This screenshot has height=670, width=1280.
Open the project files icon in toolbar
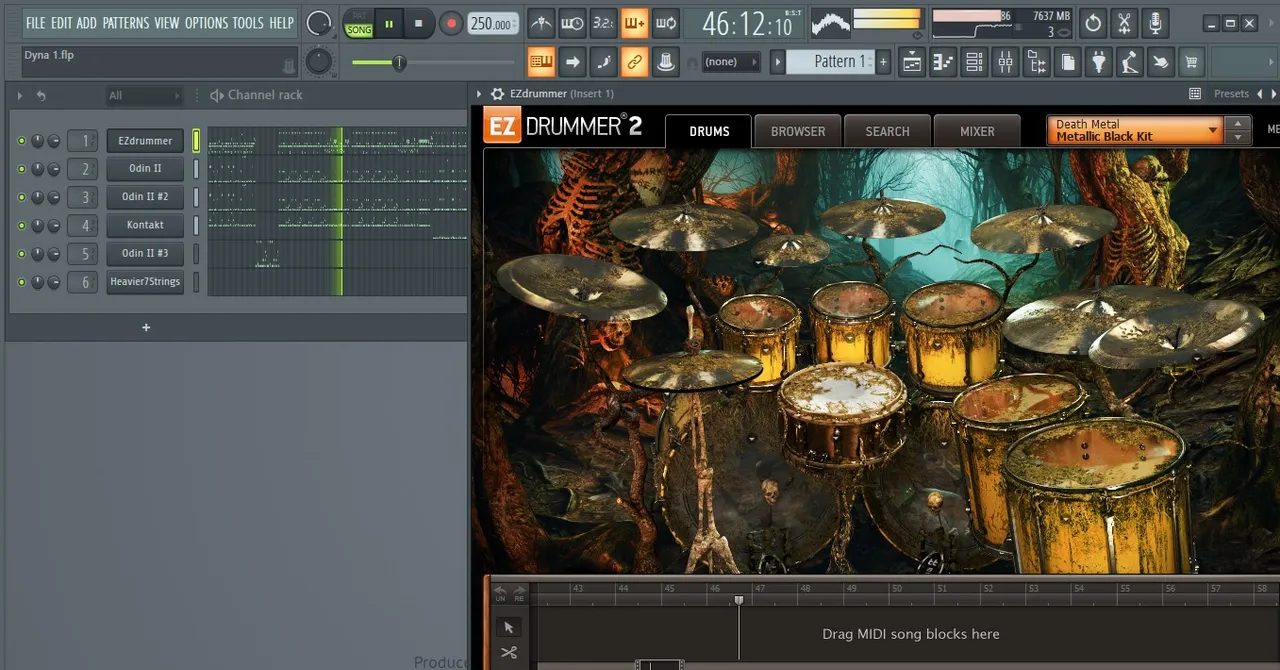tap(1067, 62)
